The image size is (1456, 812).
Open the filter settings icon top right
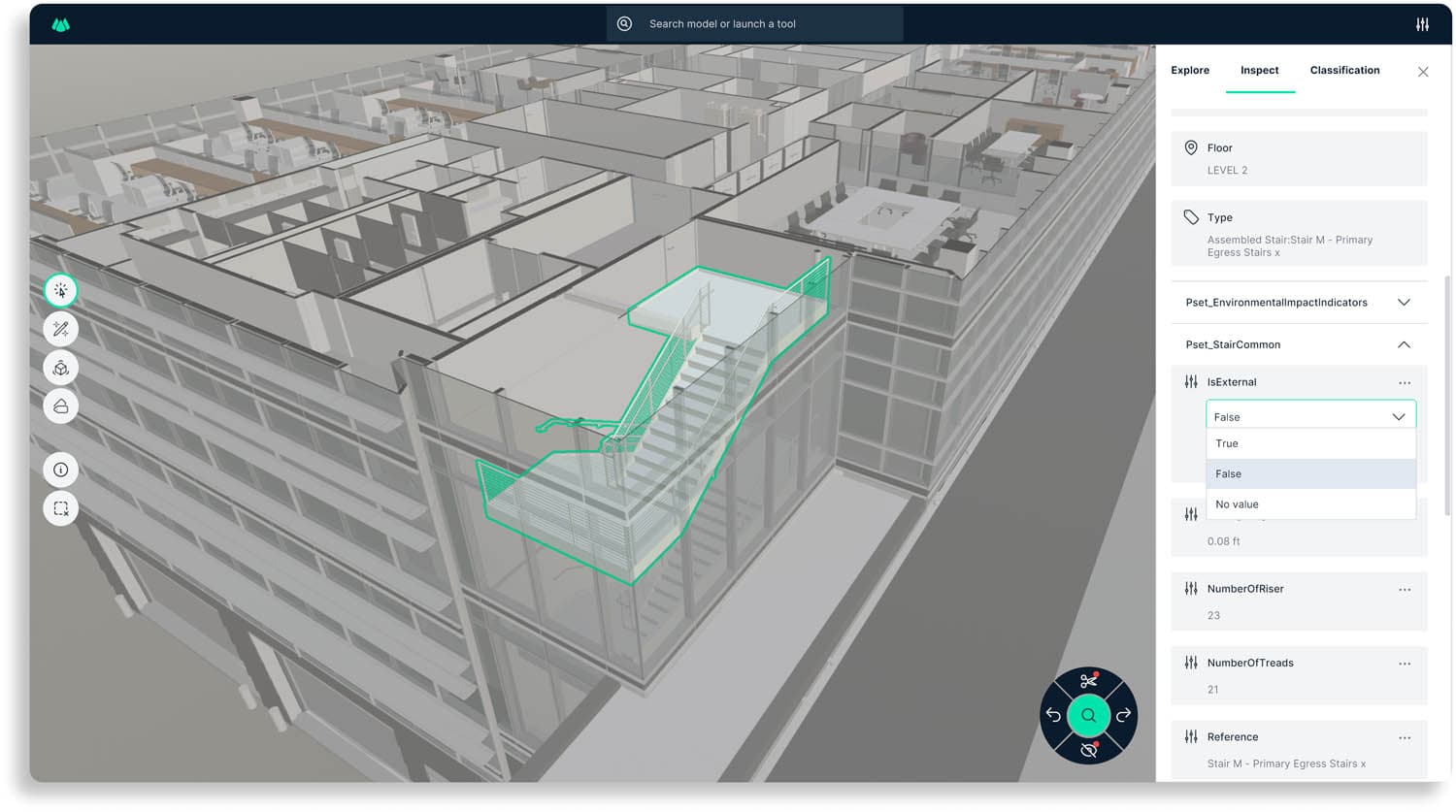pyautogui.click(x=1422, y=23)
